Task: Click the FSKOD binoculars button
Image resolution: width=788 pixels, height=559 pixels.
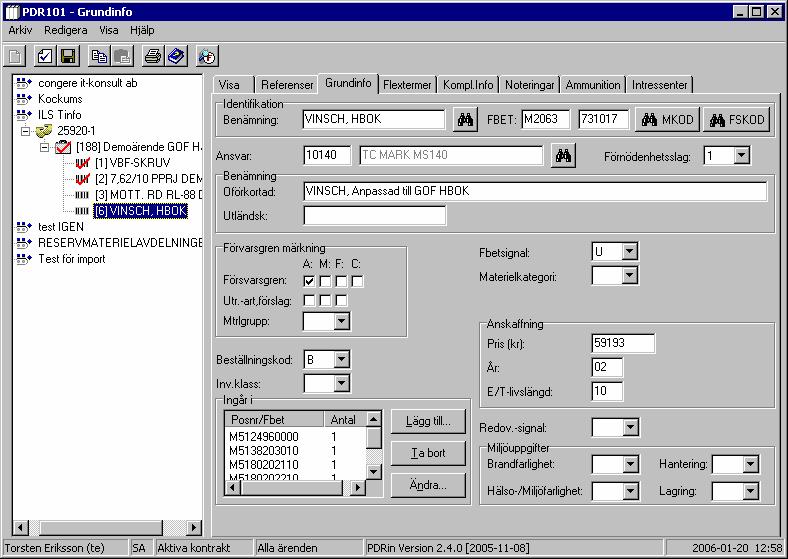Action: pos(736,120)
